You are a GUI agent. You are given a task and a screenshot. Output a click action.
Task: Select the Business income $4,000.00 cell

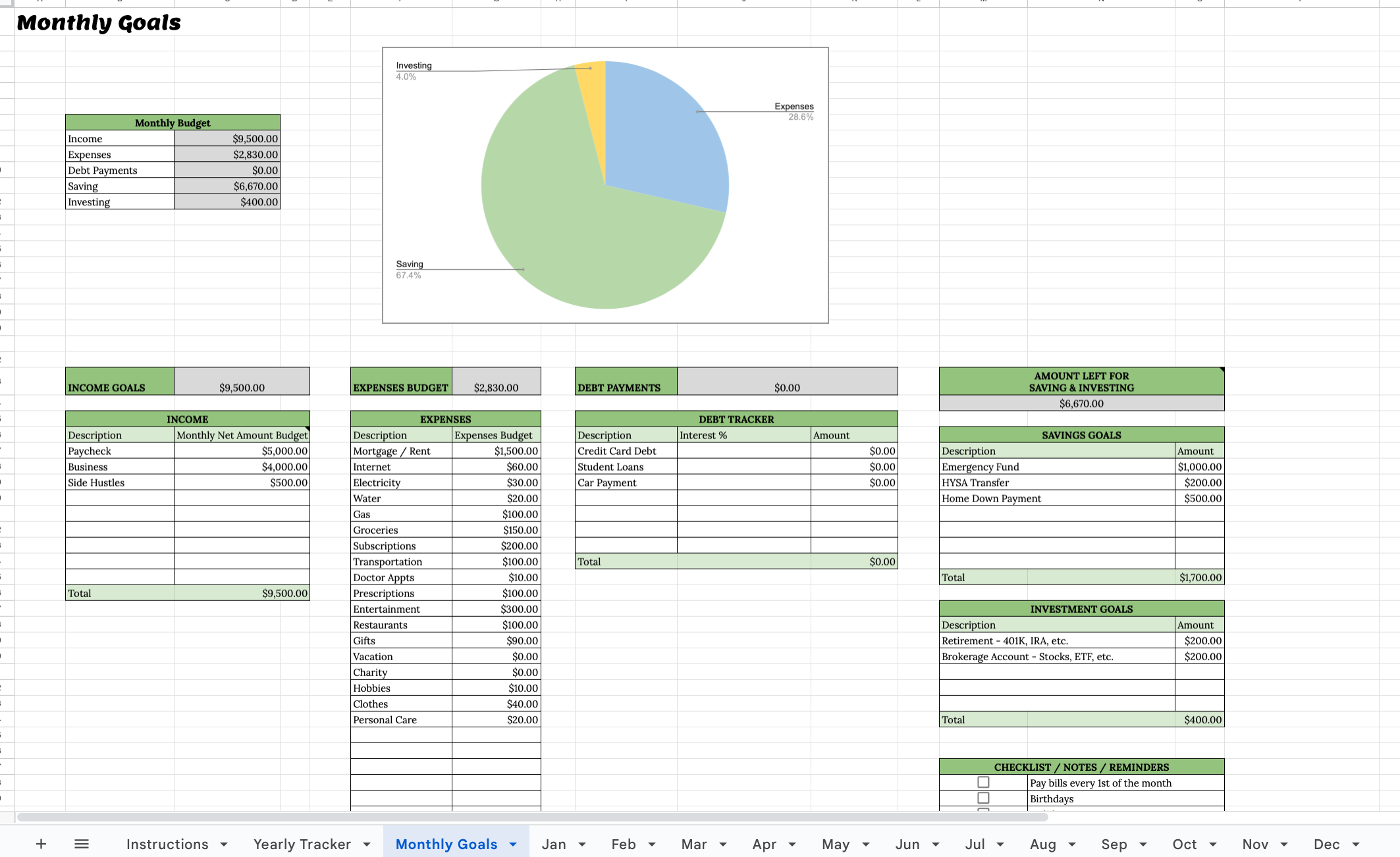242,467
